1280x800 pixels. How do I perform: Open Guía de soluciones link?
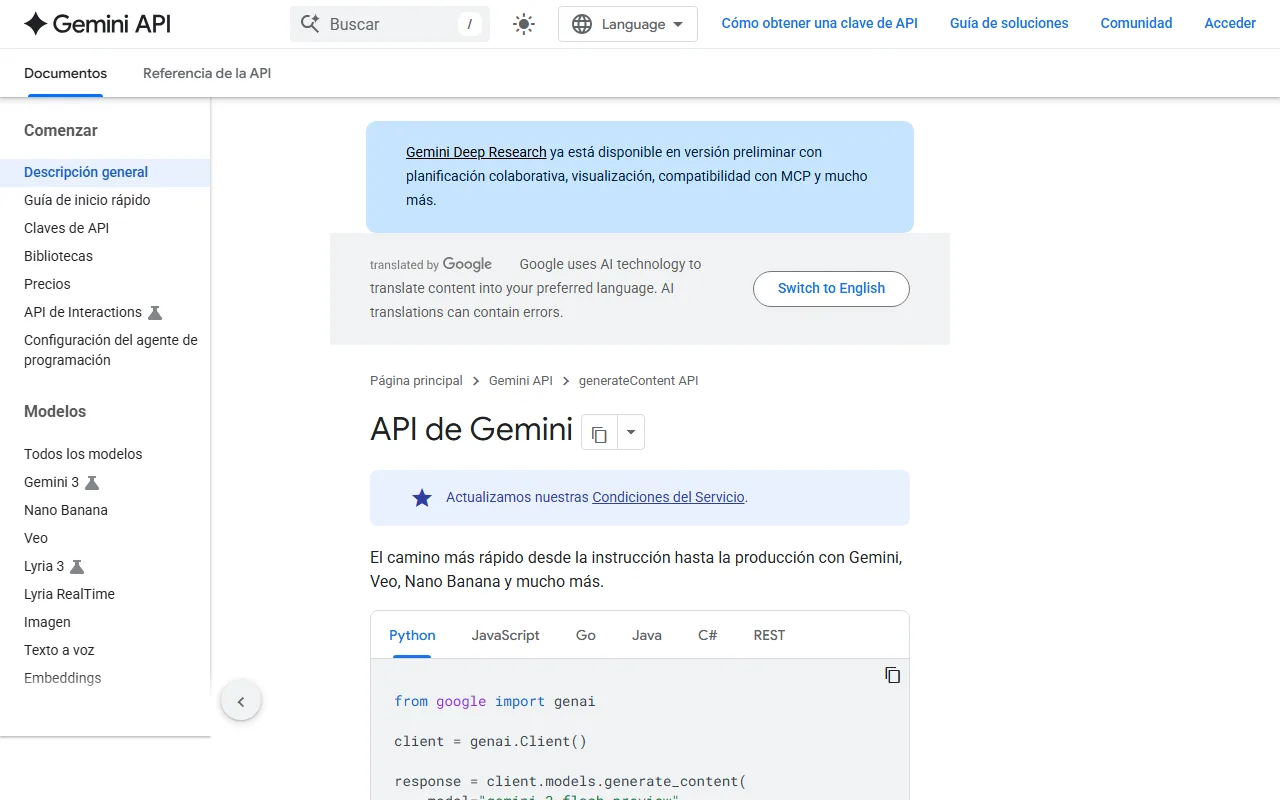(x=1009, y=23)
